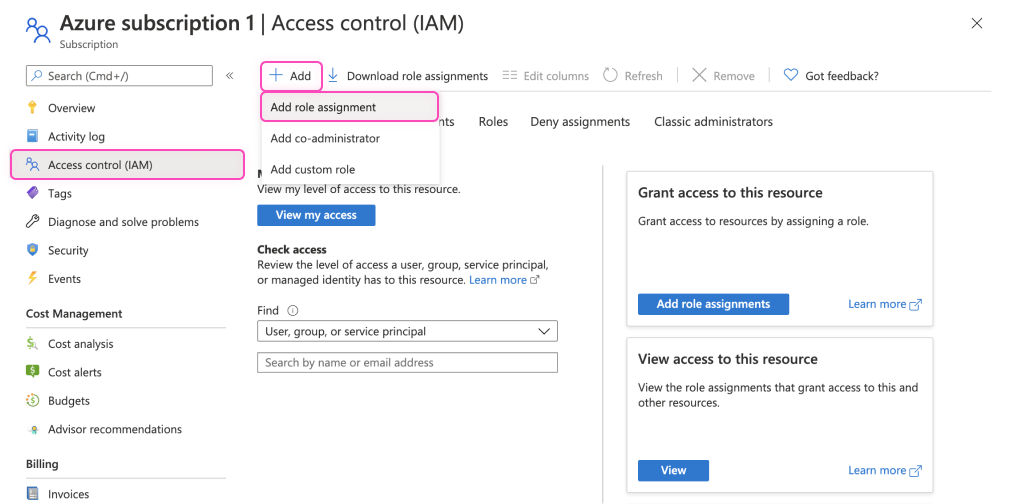Click the Overview key icon in sidebar
This screenshot has height=504, width=1009.
pyautogui.click(x=33, y=108)
